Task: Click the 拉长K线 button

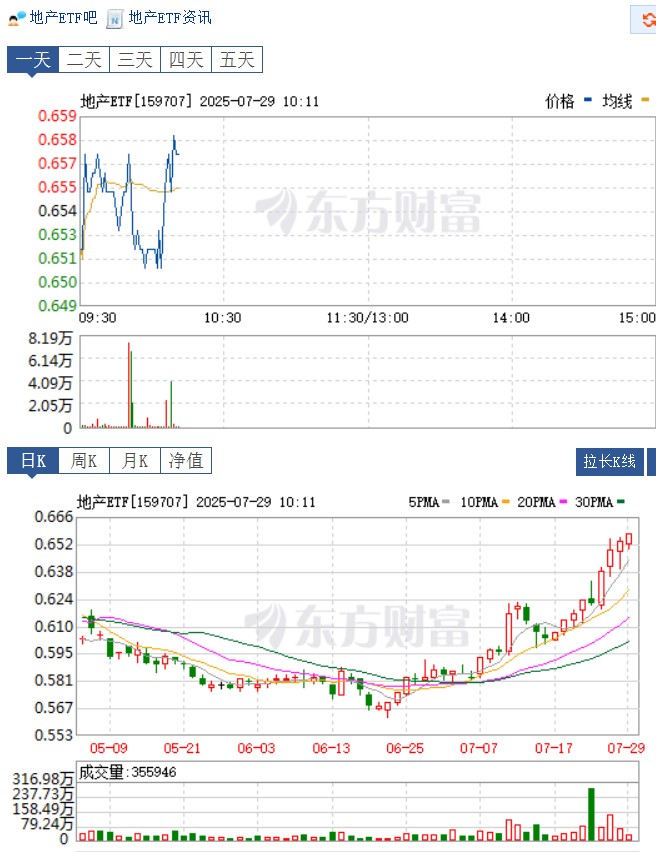Action: click(610, 462)
